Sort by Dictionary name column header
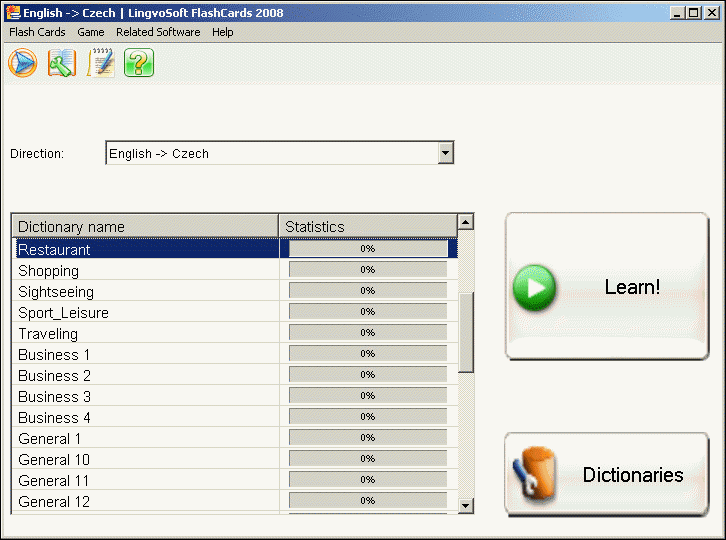This screenshot has height=540, width=726. 145,226
